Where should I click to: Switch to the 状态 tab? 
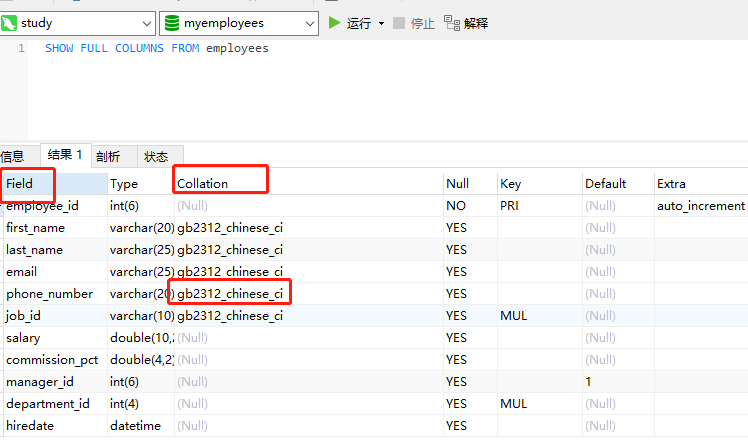point(156,156)
